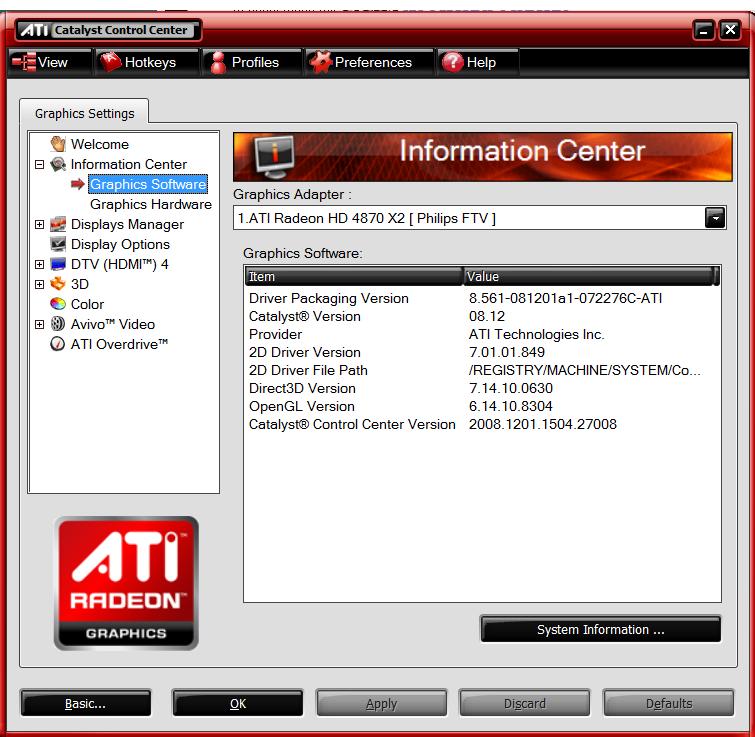Select Color tree item
This screenshot has width=755, height=737.
click(87, 304)
